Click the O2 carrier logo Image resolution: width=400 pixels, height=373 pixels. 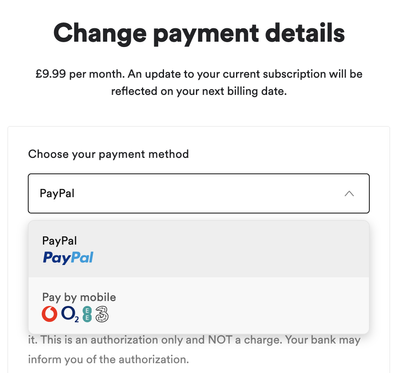tap(70, 315)
